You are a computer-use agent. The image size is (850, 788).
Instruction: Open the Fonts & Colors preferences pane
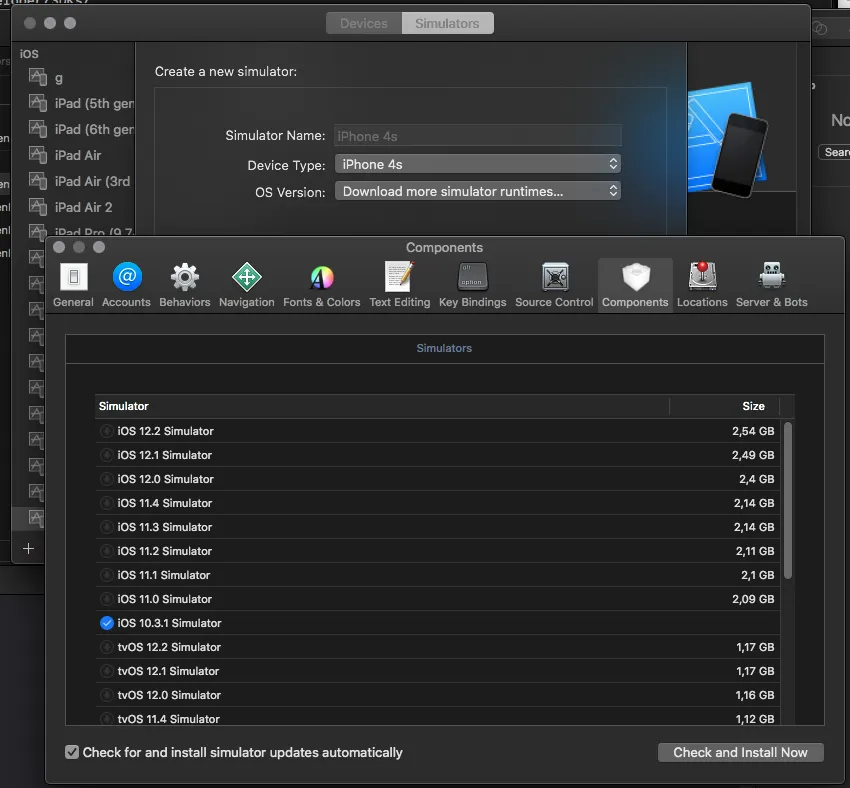[x=321, y=285]
